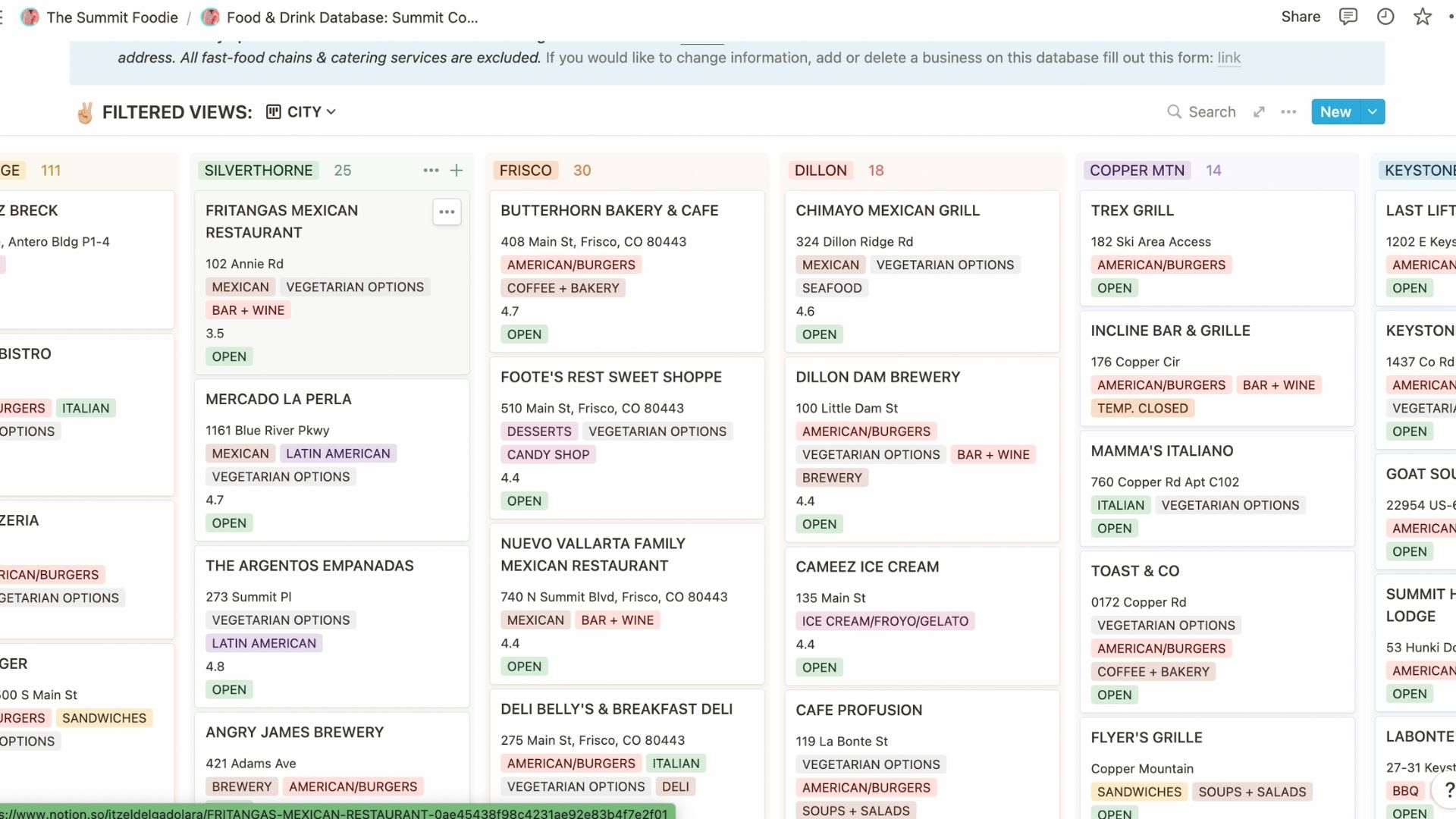The image size is (1456, 819).
Task: Favorite this page with the star icon
Action: pyautogui.click(x=1423, y=17)
